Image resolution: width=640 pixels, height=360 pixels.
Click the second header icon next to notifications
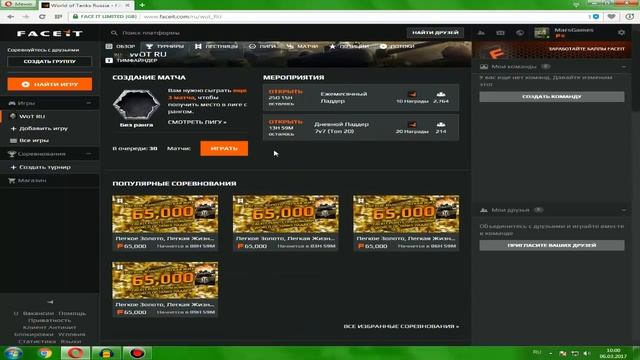tap(500, 33)
